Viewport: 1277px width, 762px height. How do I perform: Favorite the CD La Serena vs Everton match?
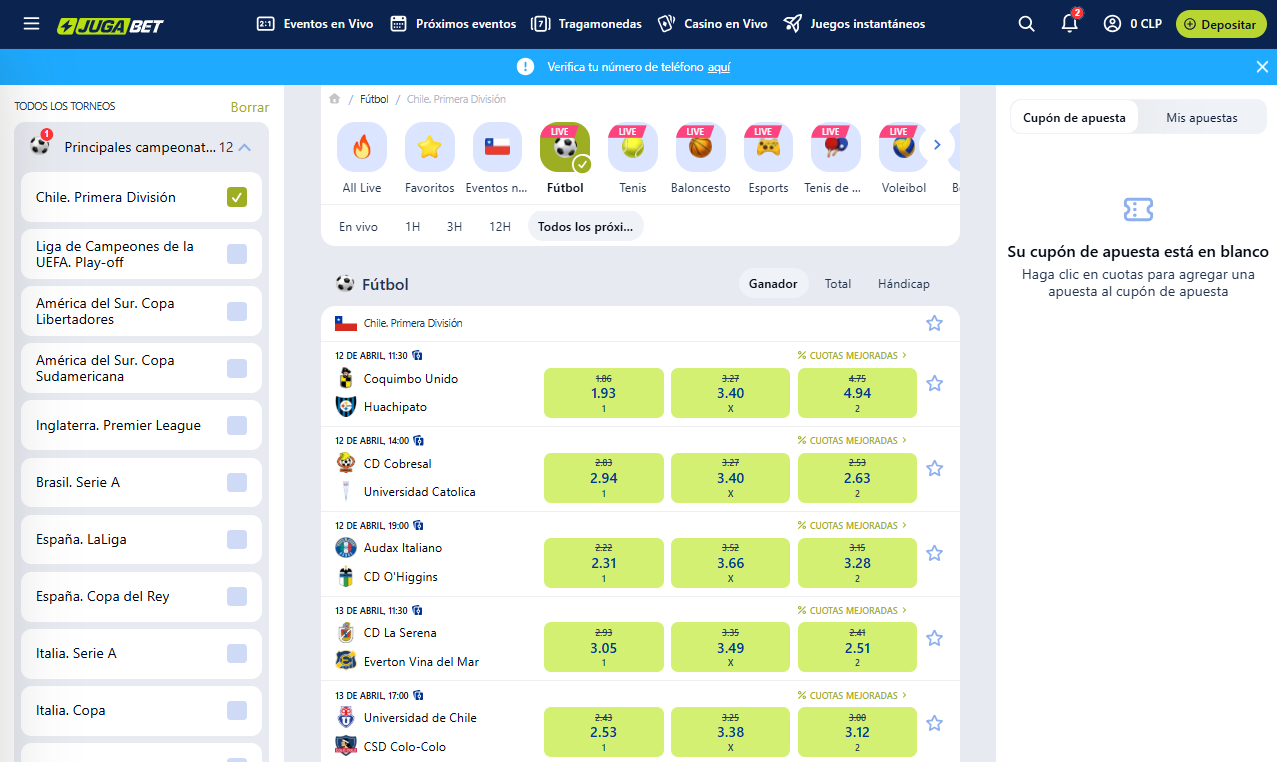934,638
